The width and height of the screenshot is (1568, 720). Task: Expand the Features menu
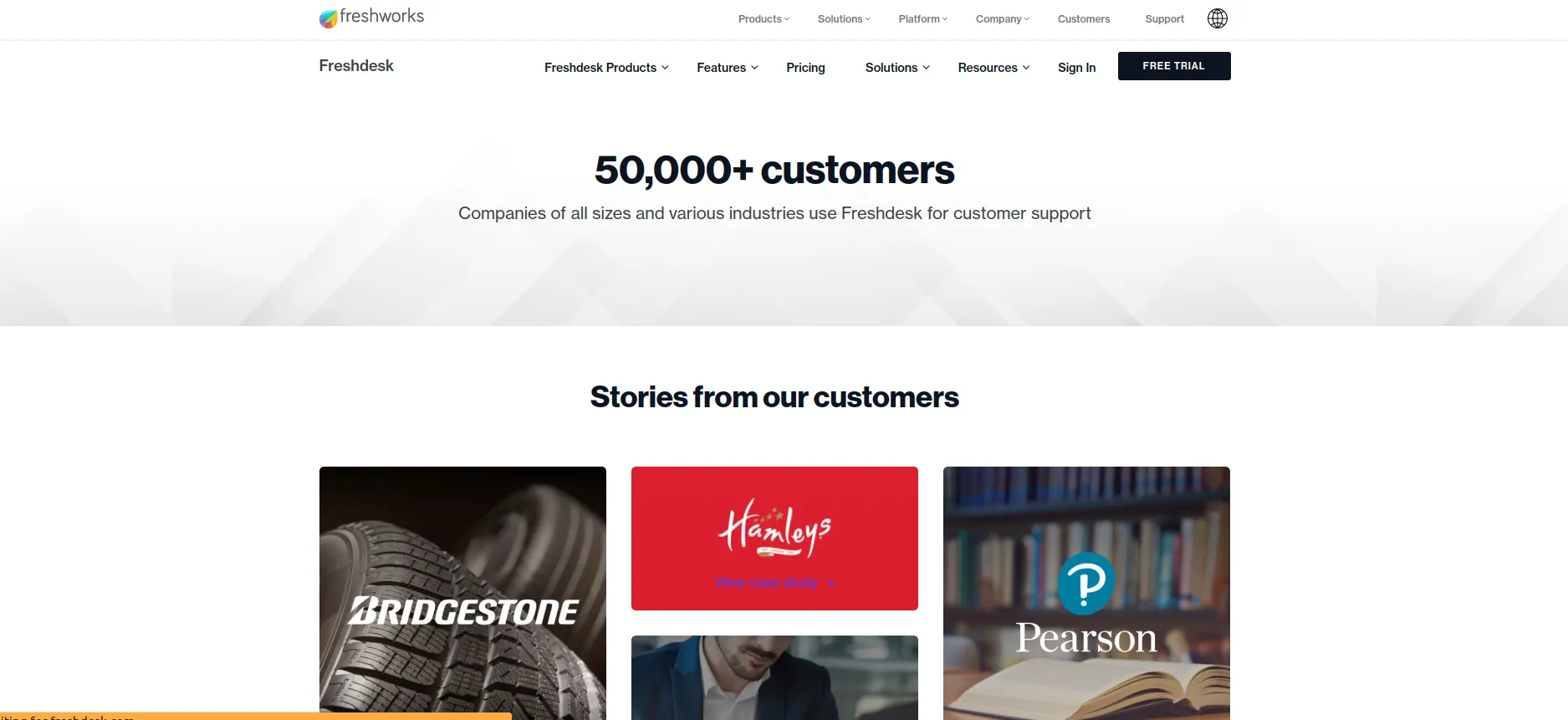click(x=727, y=68)
